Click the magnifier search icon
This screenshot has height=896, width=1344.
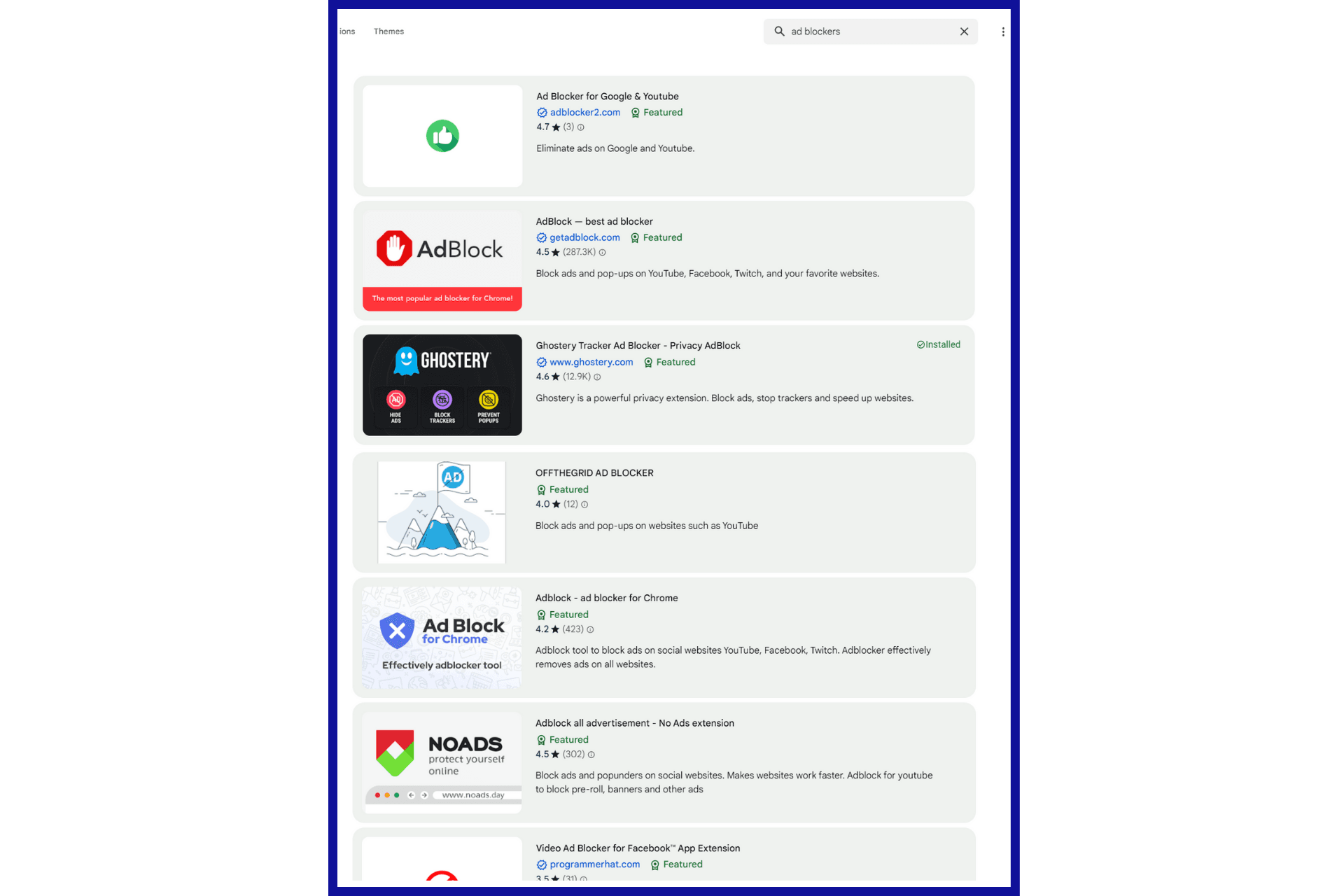click(x=779, y=31)
